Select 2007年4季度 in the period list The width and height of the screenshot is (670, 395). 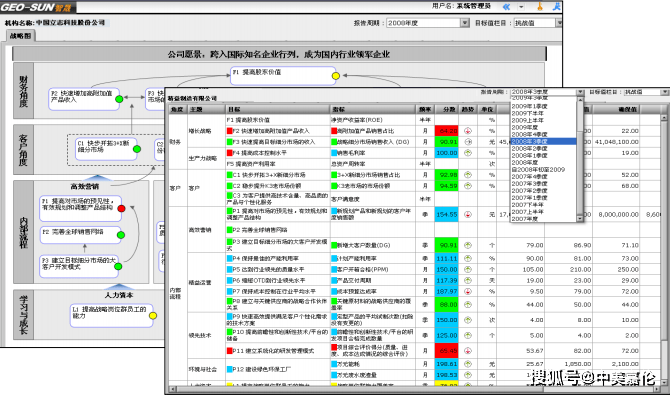click(x=529, y=177)
